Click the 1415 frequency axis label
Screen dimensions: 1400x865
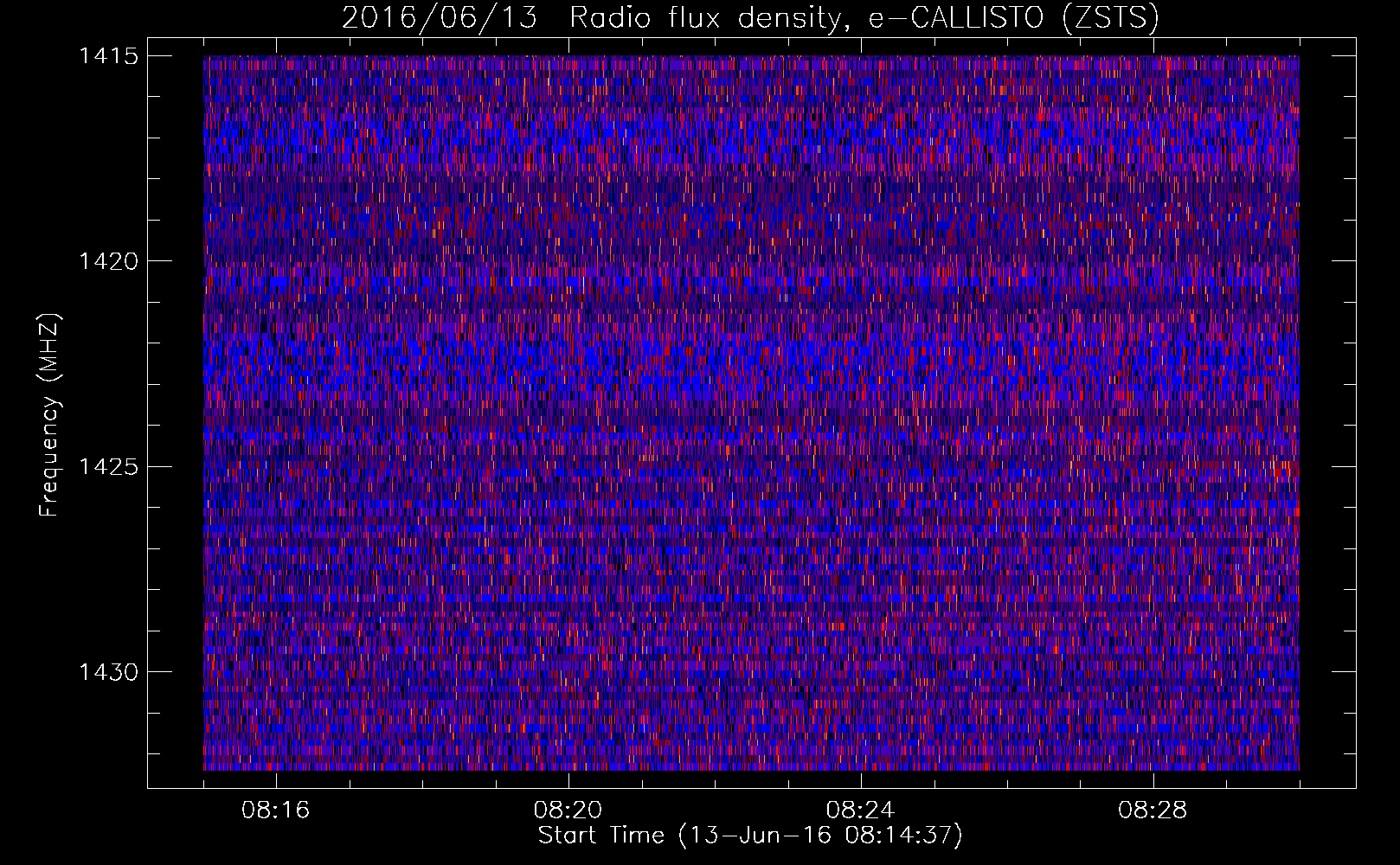[x=108, y=56]
